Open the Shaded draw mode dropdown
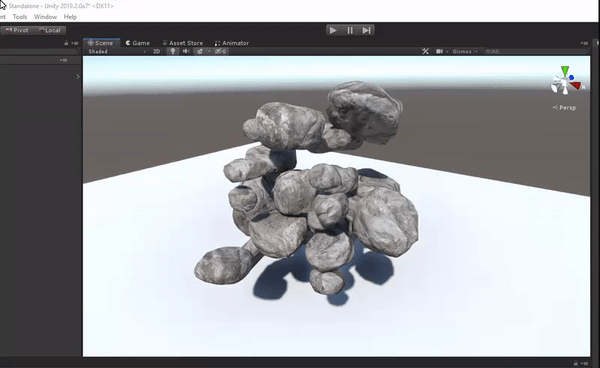The width and height of the screenshot is (600, 368). coord(117,51)
